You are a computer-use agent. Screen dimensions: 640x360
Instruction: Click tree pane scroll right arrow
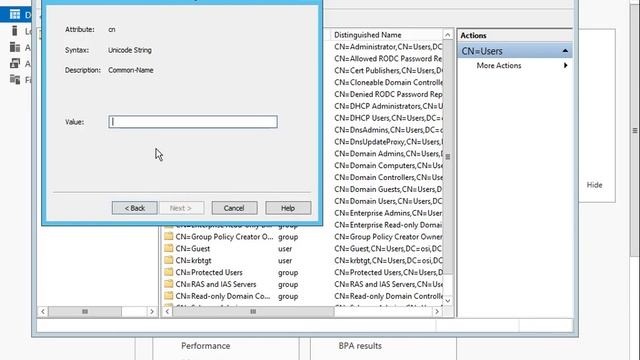click(x=152, y=311)
